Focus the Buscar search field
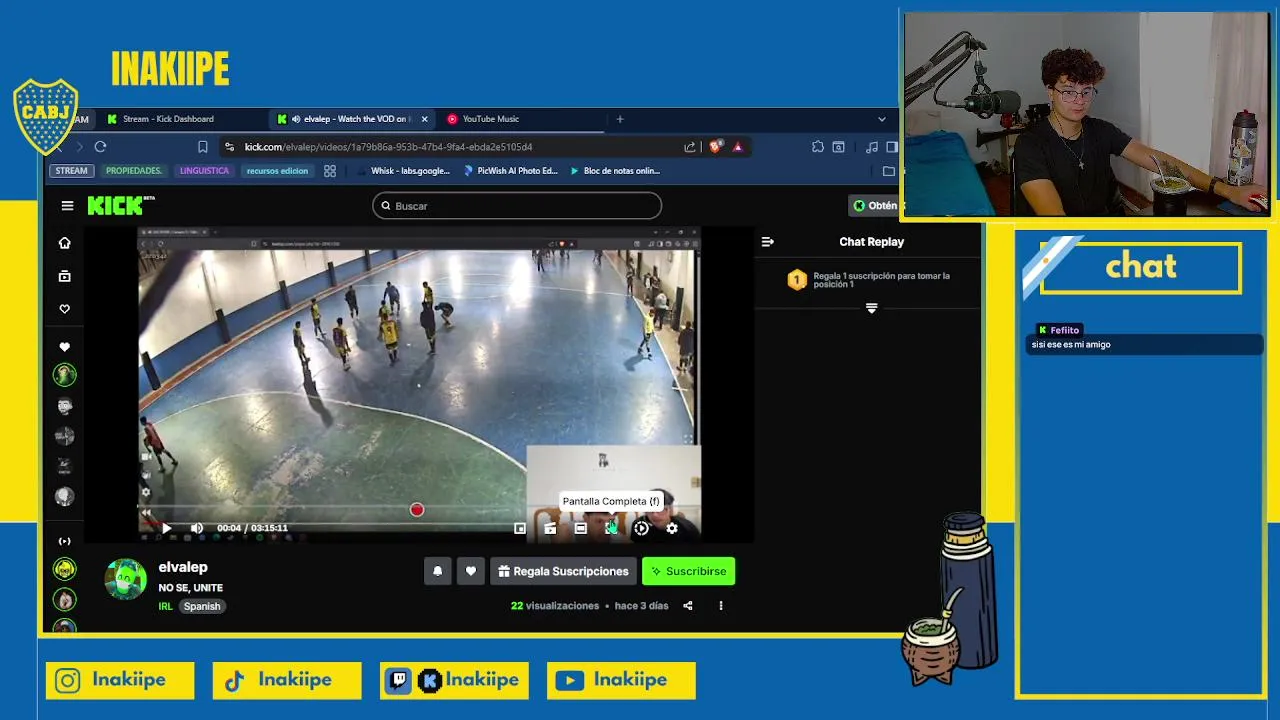 click(x=517, y=206)
